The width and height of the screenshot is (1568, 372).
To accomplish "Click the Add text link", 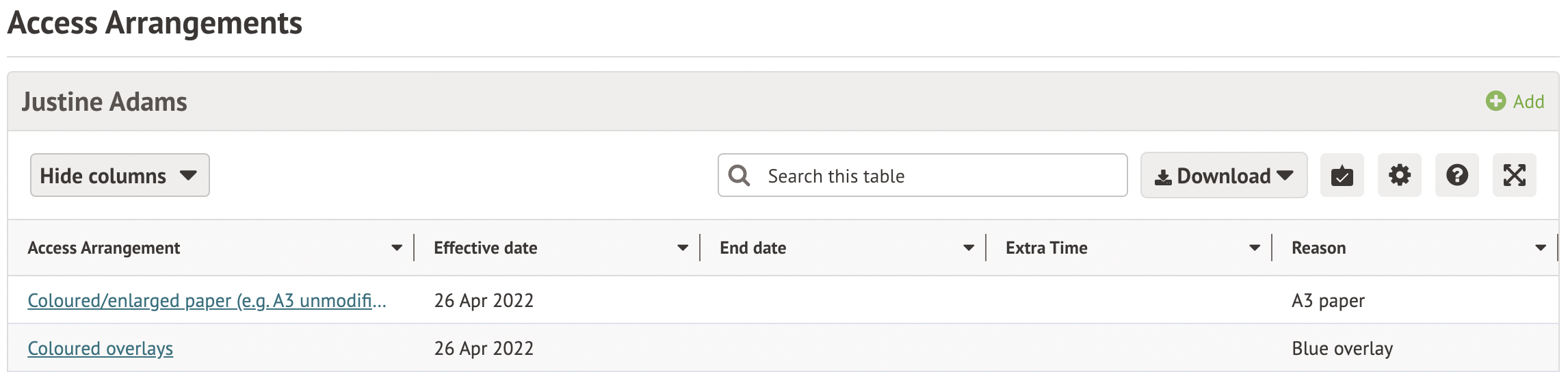I will click(x=1528, y=102).
